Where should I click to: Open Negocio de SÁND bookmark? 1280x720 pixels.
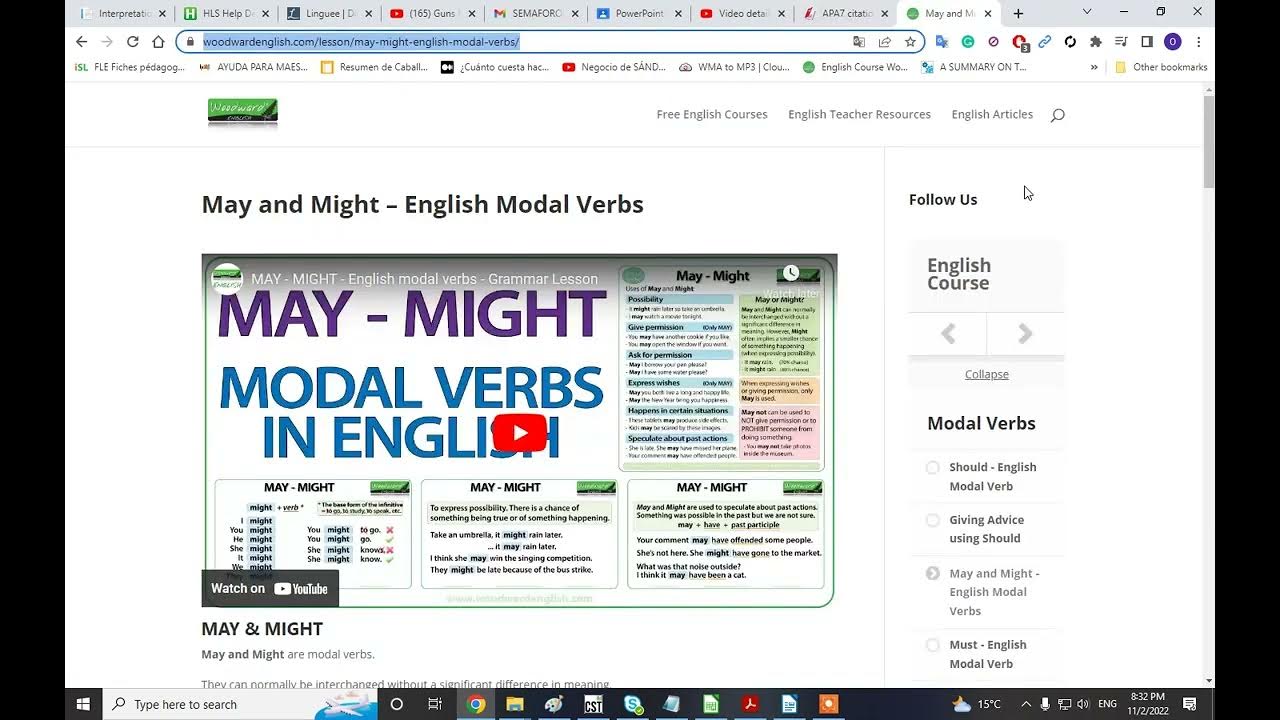coord(613,67)
